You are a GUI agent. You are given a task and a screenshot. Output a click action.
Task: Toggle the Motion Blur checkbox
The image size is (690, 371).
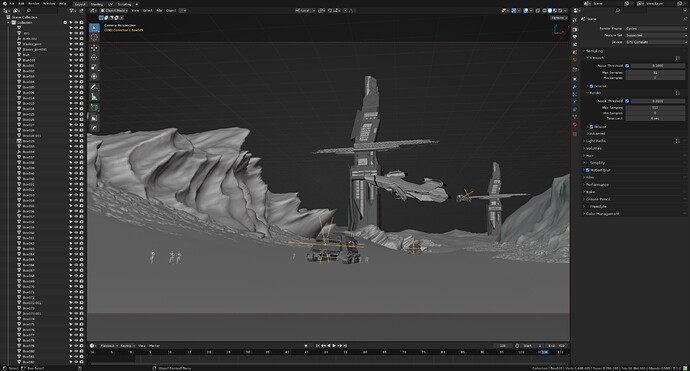click(x=587, y=170)
